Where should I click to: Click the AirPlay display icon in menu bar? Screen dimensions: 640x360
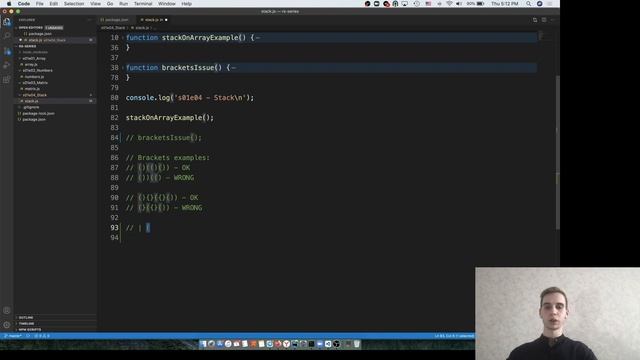tap(404, 4)
